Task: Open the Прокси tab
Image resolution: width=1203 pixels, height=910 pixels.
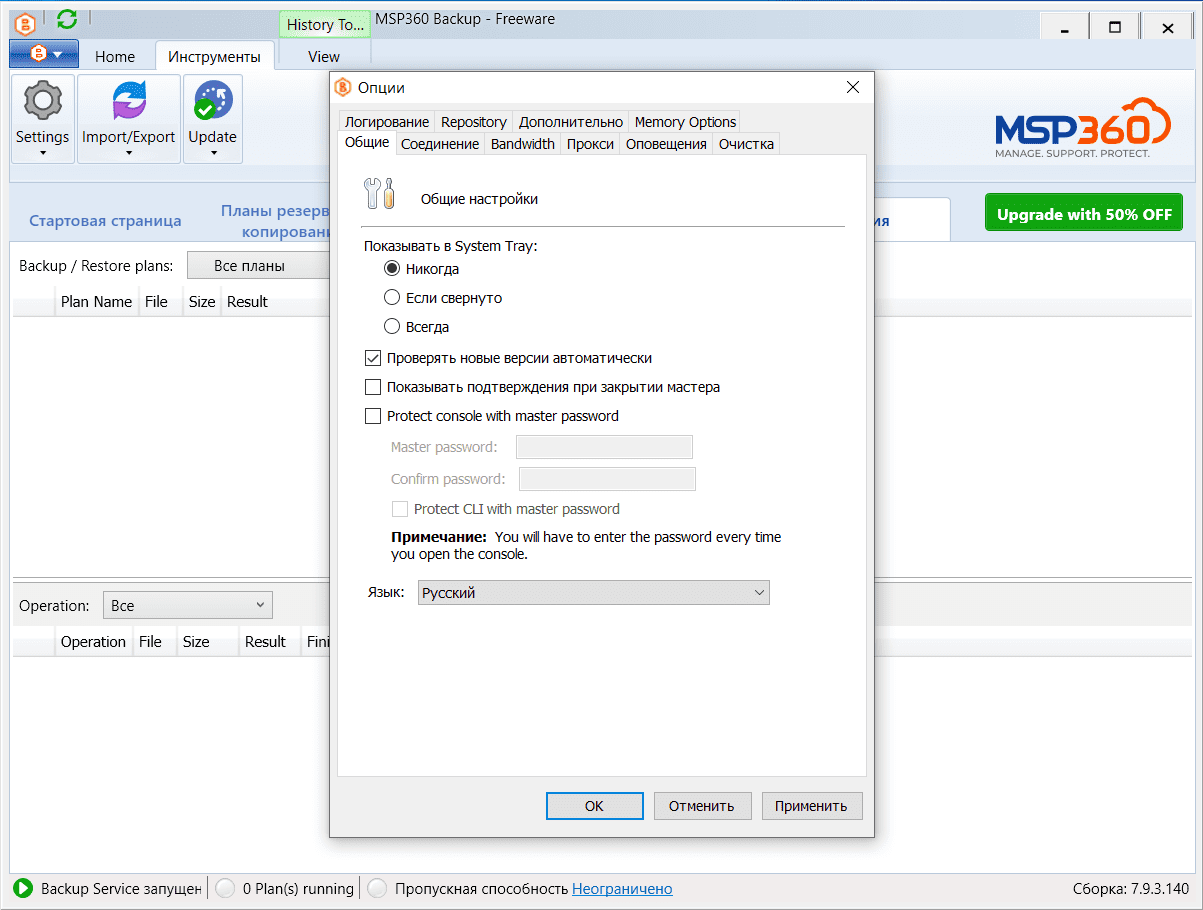Action: (590, 144)
